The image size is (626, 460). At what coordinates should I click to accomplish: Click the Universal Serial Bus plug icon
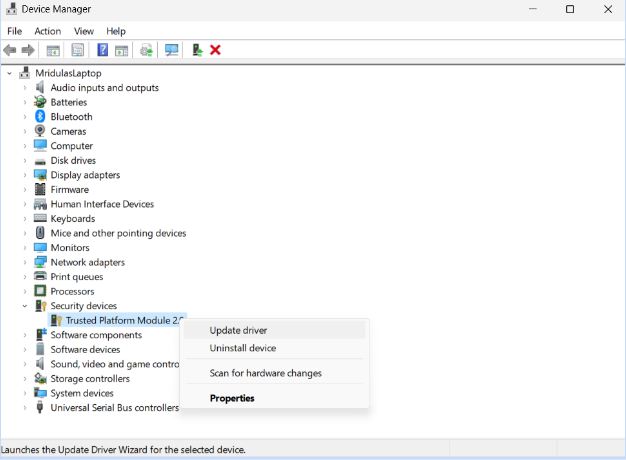(x=40, y=407)
